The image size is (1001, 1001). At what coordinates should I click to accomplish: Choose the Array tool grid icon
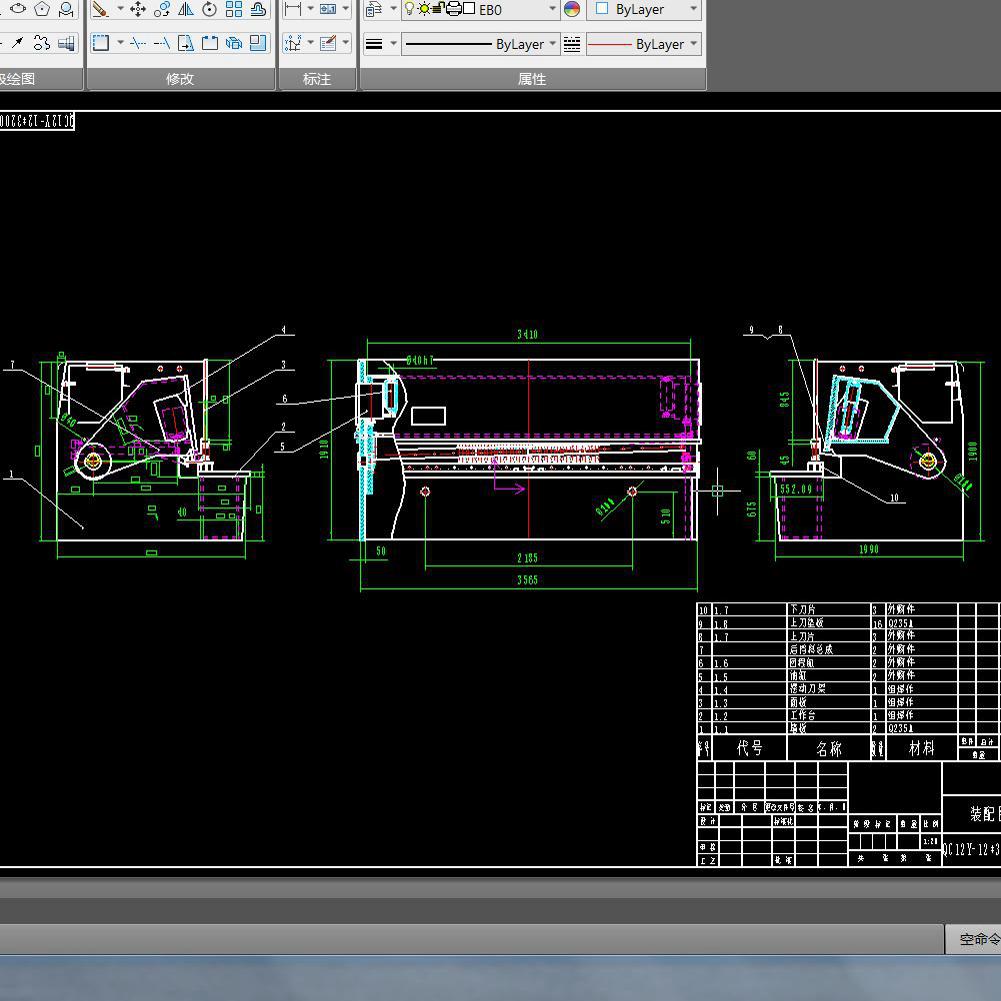pos(234,9)
